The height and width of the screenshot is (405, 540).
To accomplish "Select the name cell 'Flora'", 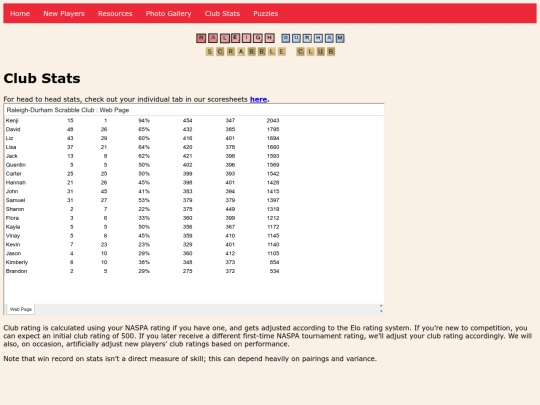I will [x=12, y=218].
